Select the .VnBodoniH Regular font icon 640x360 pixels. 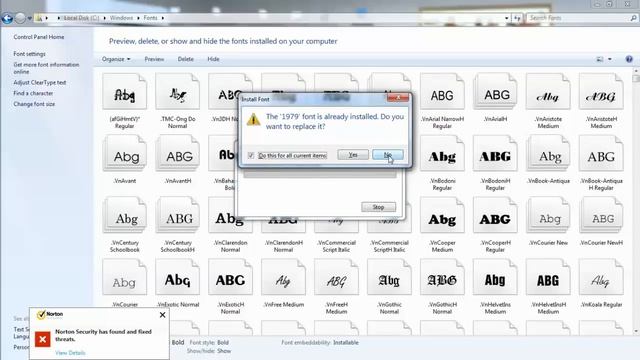click(x=495, y=153)
